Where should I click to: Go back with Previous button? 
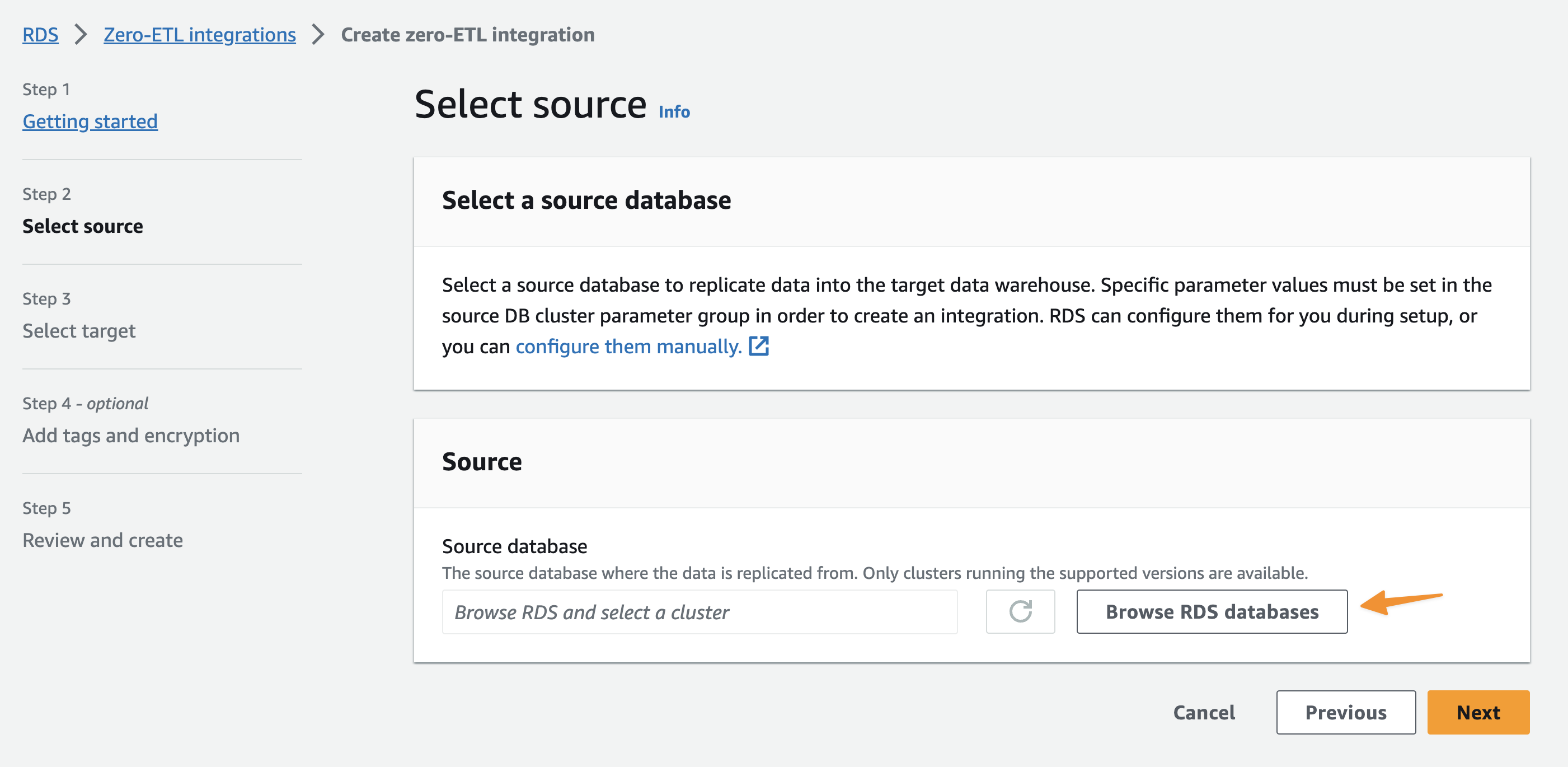[1345, 712]
